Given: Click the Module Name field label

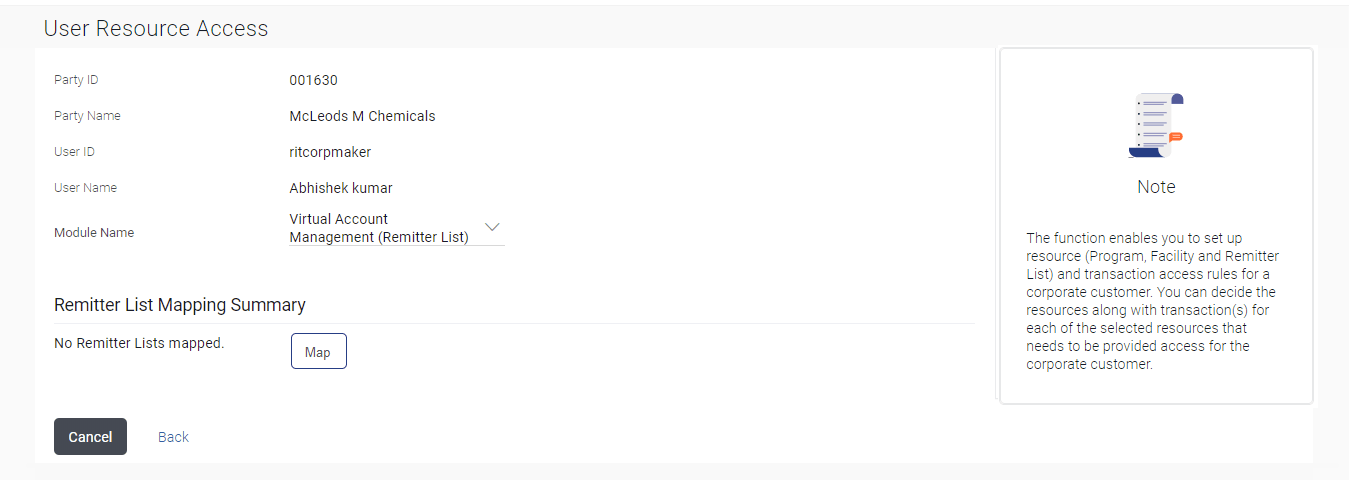Looking at the screenshot, I should (x=94, y=233).
